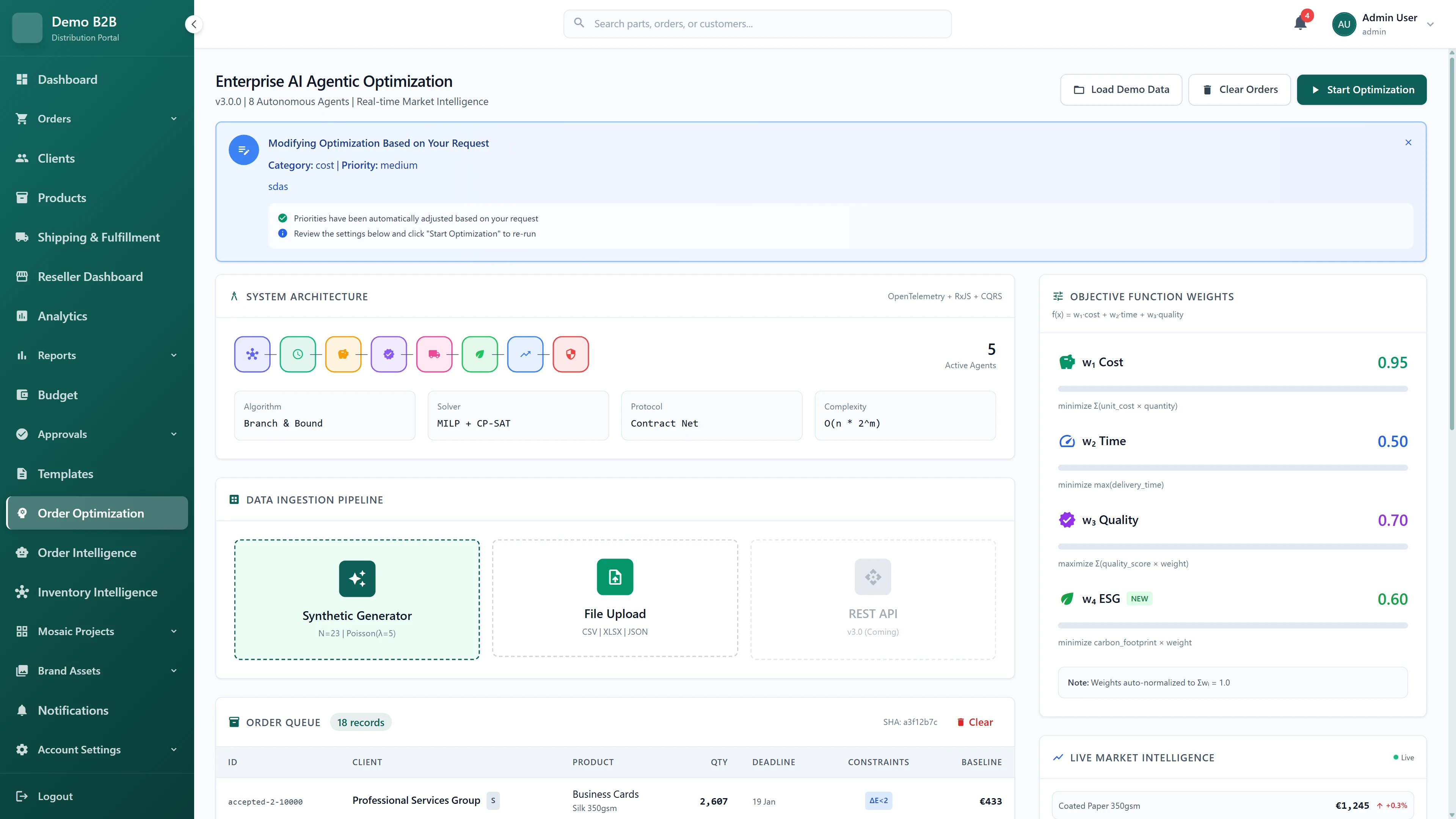Open notifications via the bell icon
The width and height of the screenshot is (1456, 819).
1301,24
